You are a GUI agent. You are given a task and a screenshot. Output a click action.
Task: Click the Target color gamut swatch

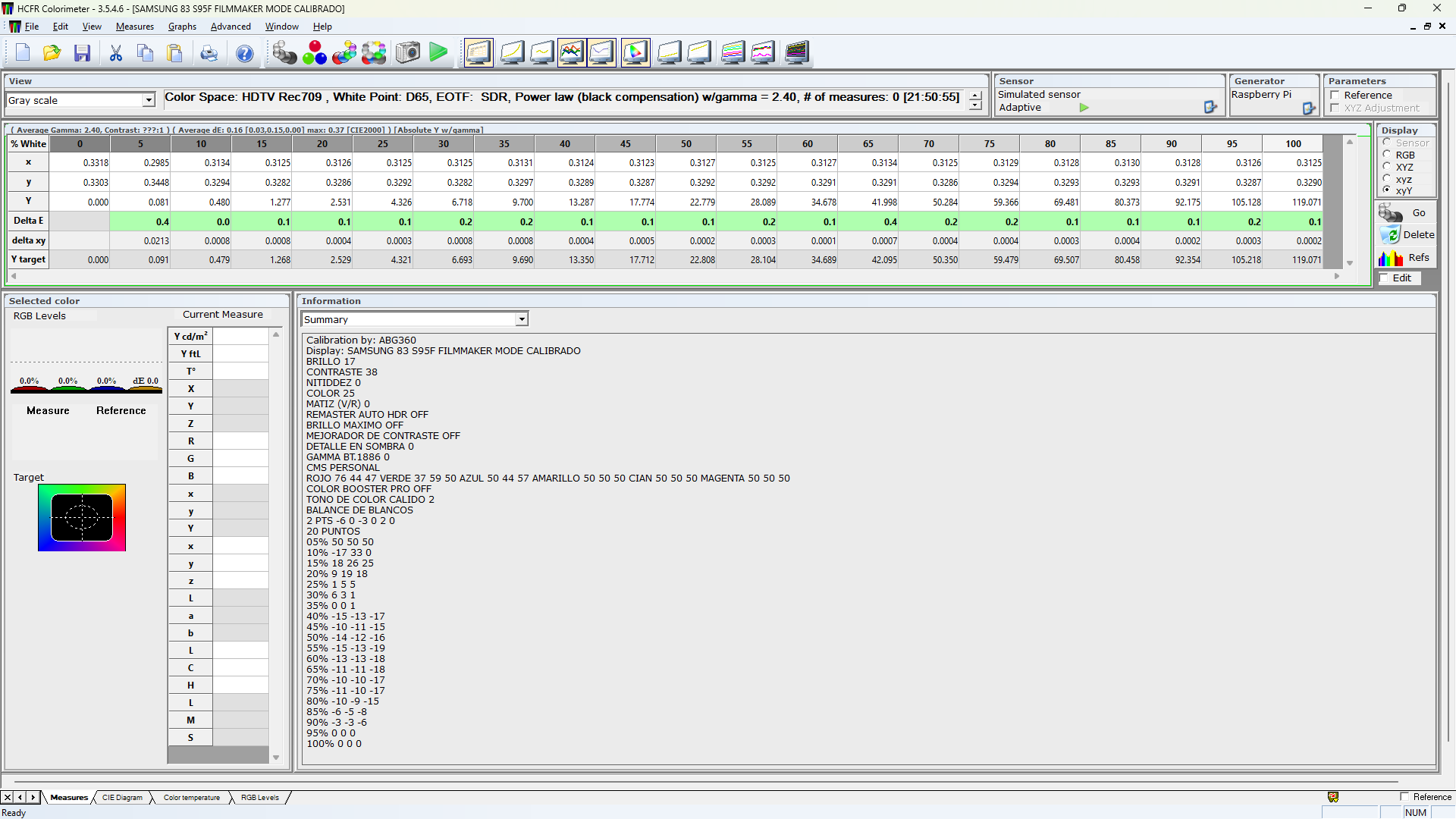click(x=82, y=517)
